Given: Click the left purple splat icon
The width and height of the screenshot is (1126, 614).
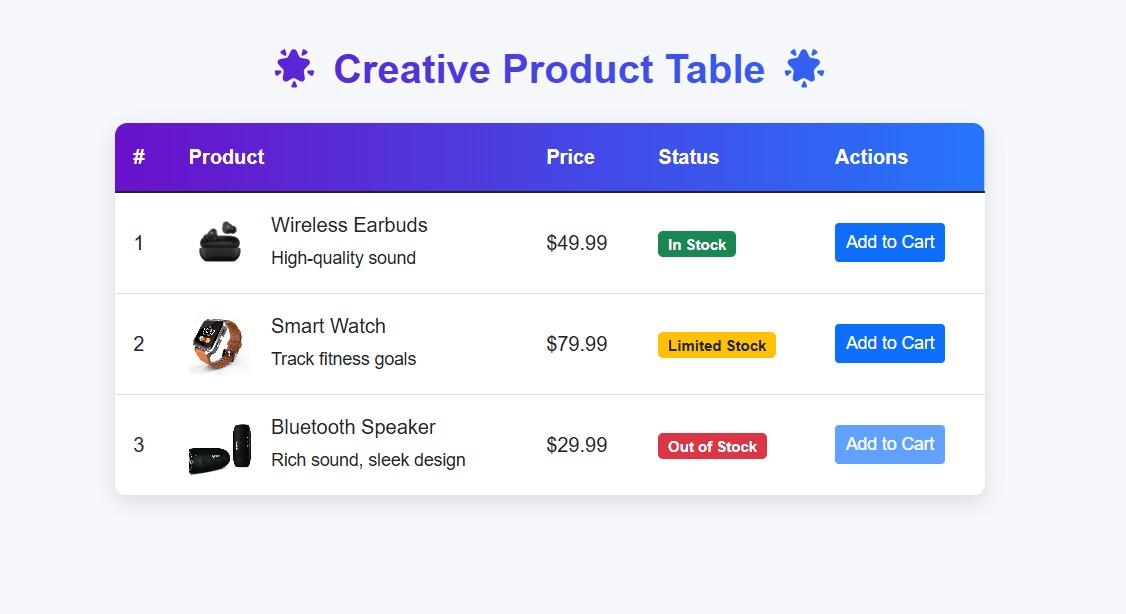Looking at the screenshot, I should click(293, 68).
